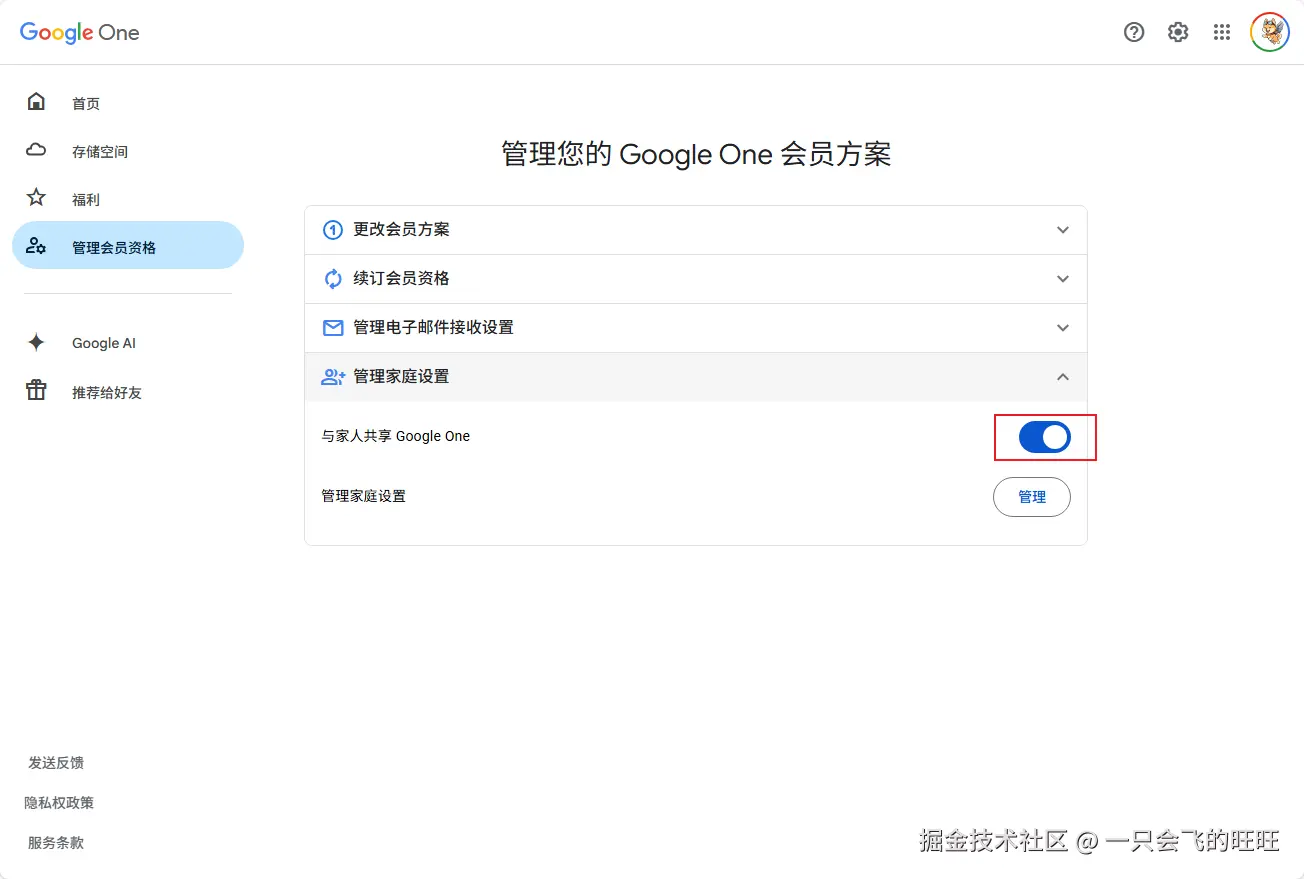The width and height of the screenshot is (1304, 879).
Task: Click the 更改会员方案 row title
Action: point(401,230)
